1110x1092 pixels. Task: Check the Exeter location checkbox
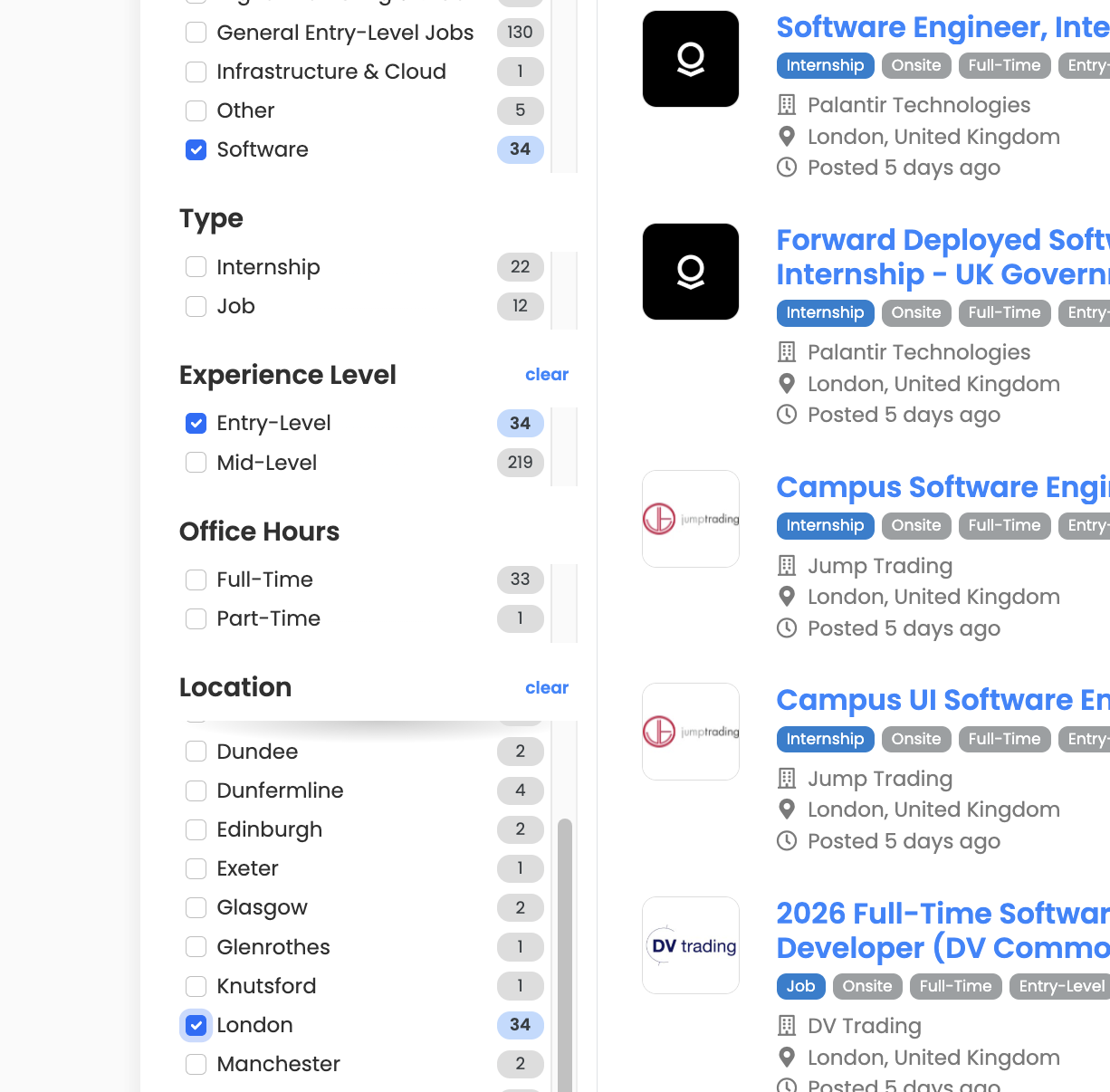(196, 868)
